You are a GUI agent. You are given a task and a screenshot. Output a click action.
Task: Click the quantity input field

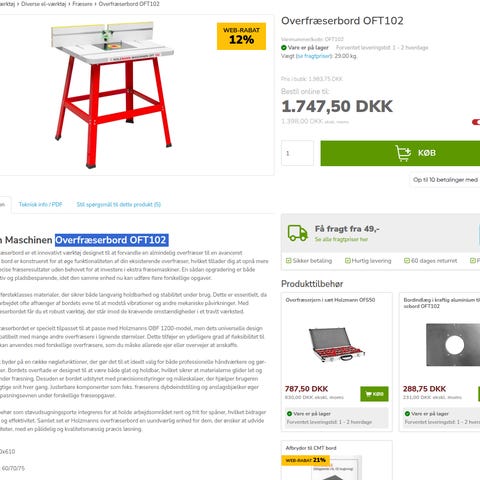(x=297, y=153)
